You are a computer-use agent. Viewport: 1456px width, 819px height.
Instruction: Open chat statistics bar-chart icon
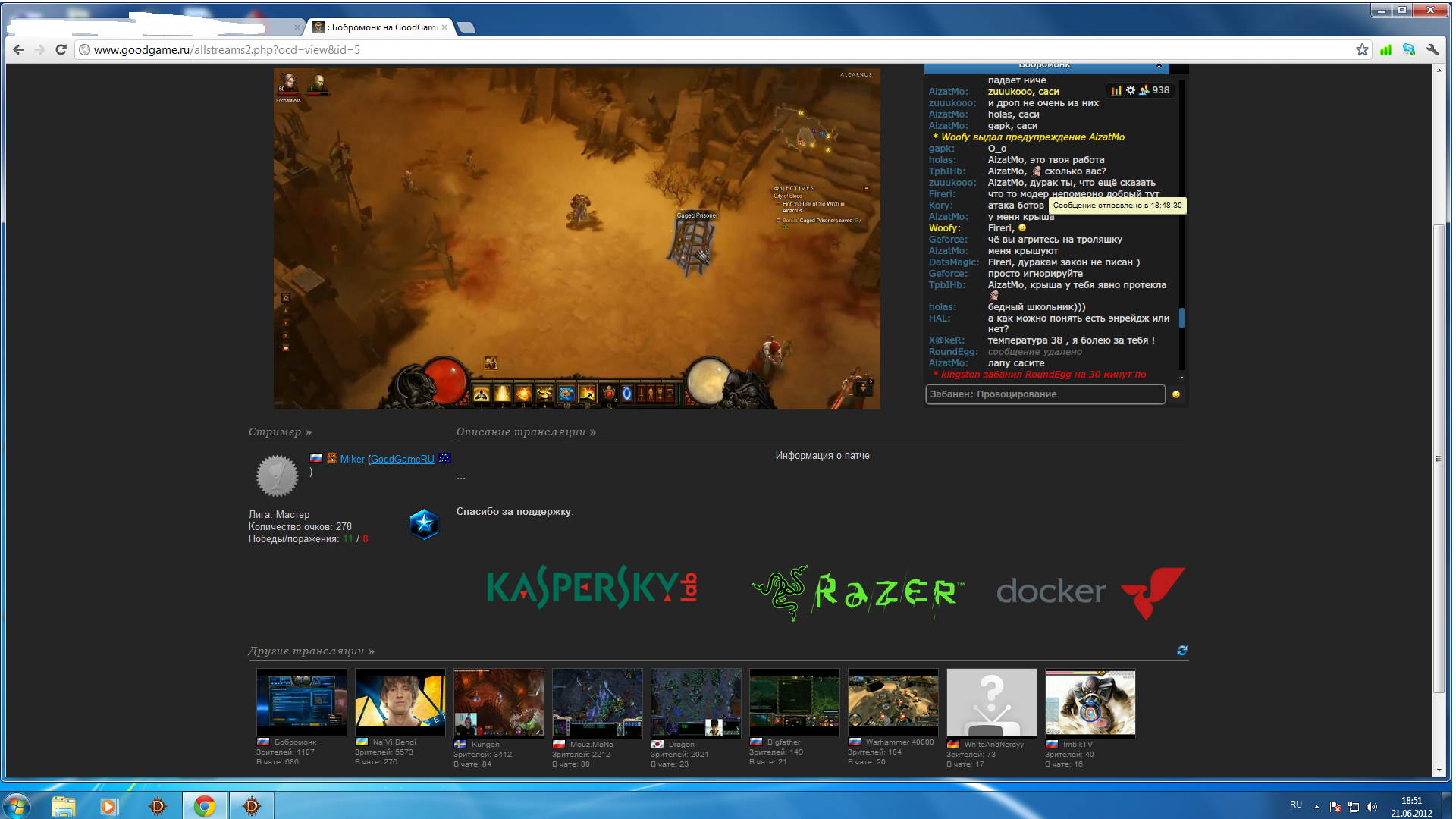(x=1116, y=90)
